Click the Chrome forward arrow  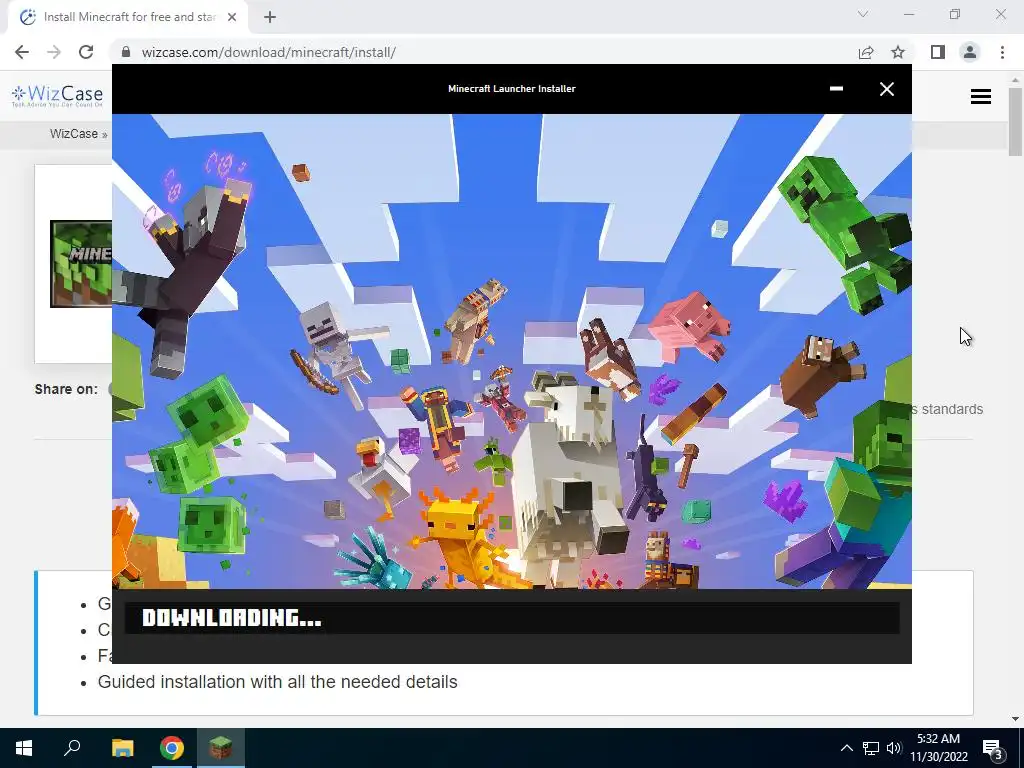tap(54, 52)
